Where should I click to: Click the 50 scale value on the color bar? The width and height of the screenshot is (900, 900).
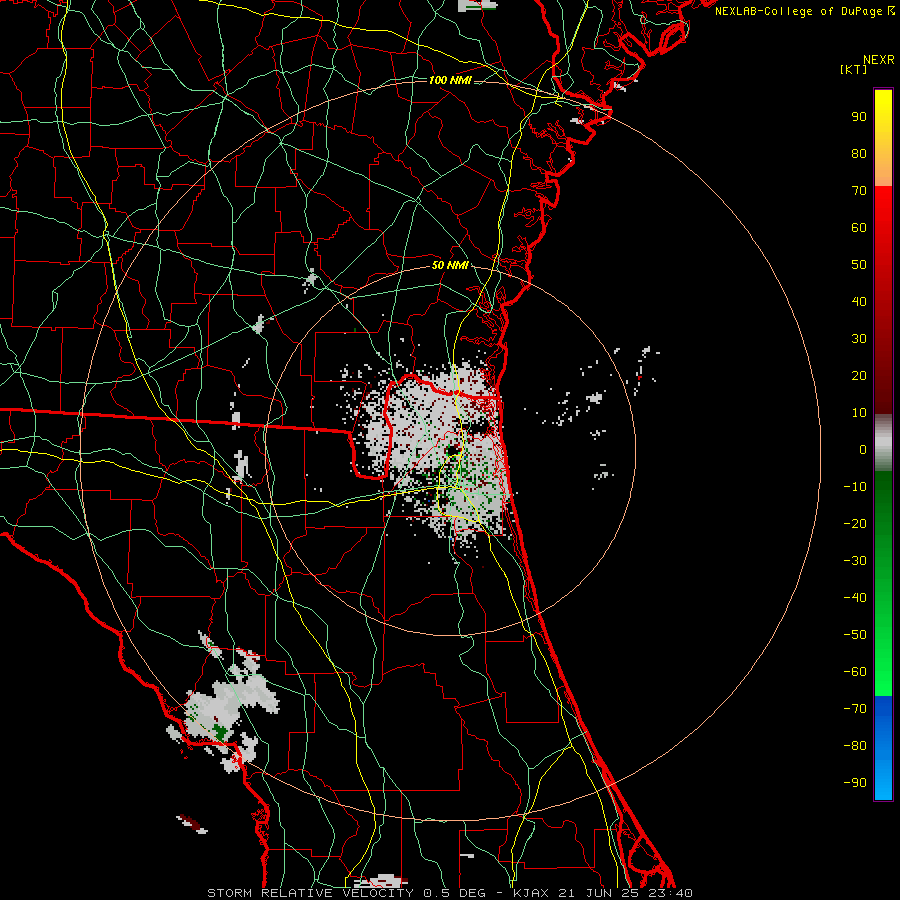[x=859, y=265]
